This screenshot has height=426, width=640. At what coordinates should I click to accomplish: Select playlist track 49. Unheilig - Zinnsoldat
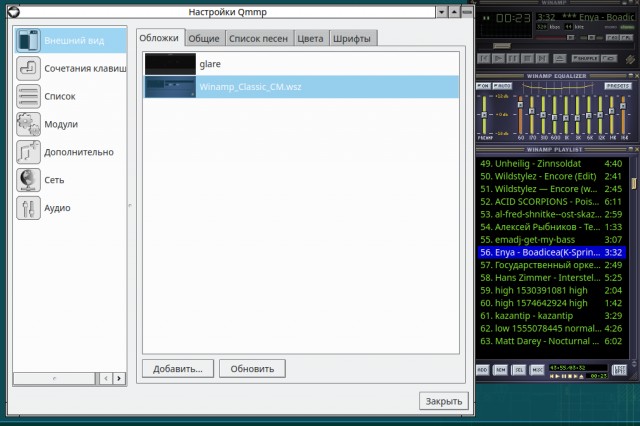tap(551, 164)
